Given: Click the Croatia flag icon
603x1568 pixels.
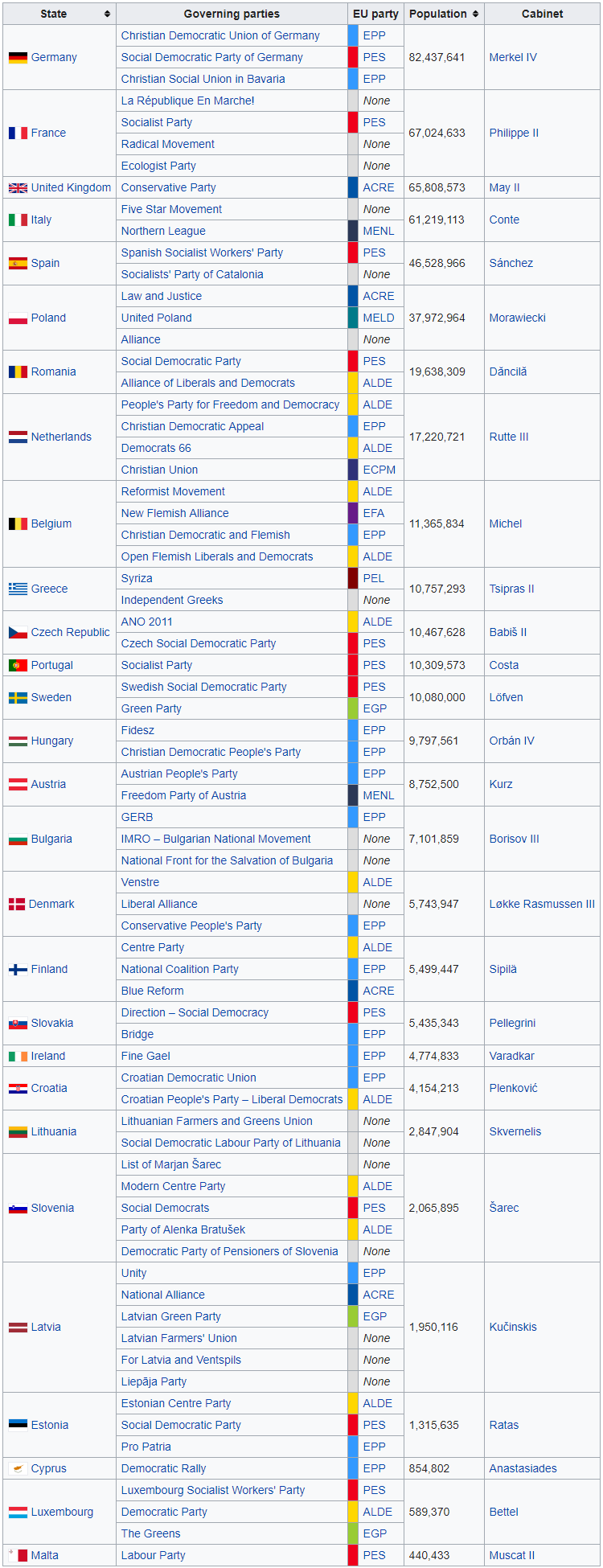Looking at the screenshot, I should point(18,1089).
